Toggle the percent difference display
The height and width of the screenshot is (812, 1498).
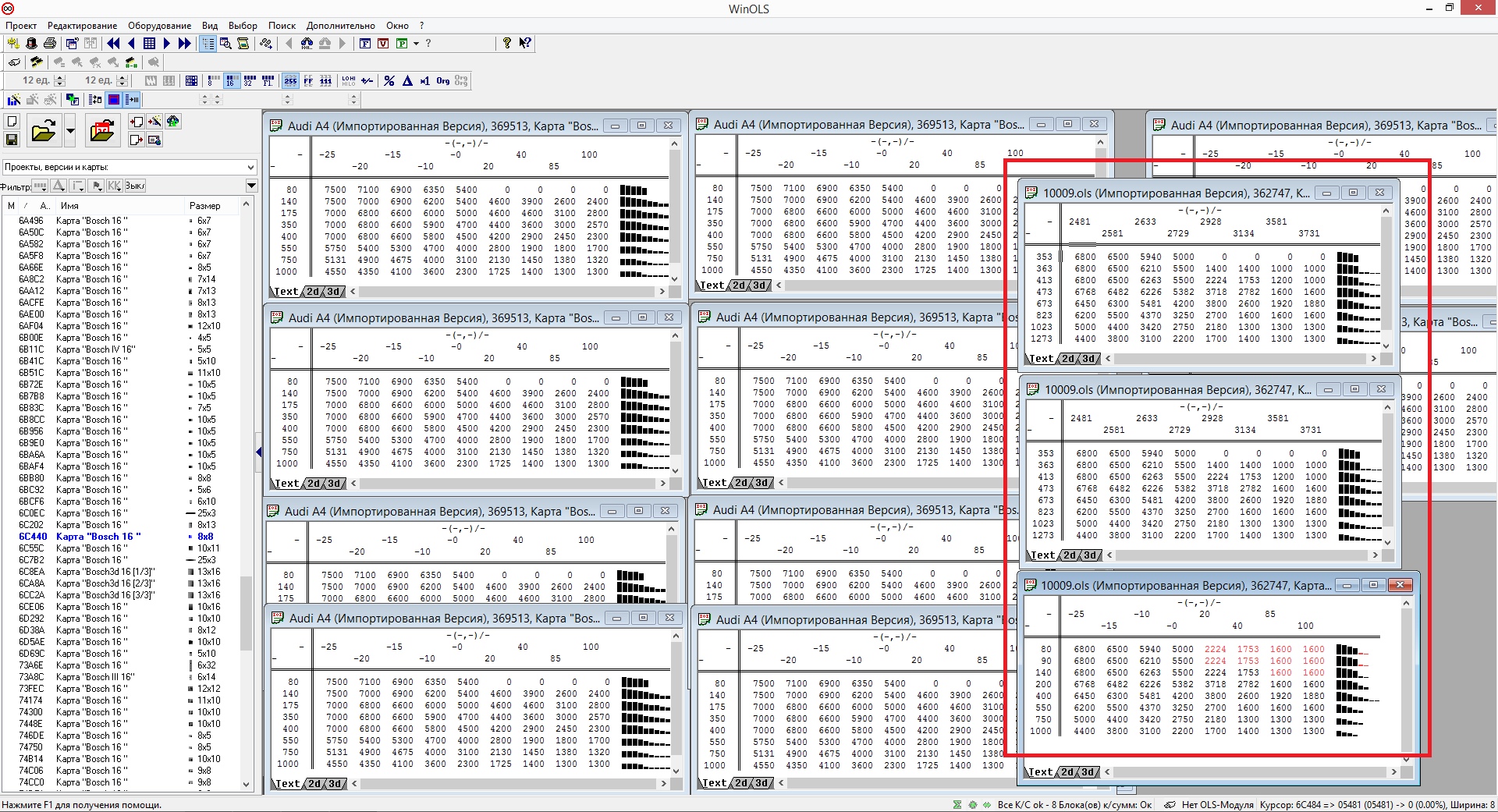tap(389, 80)
